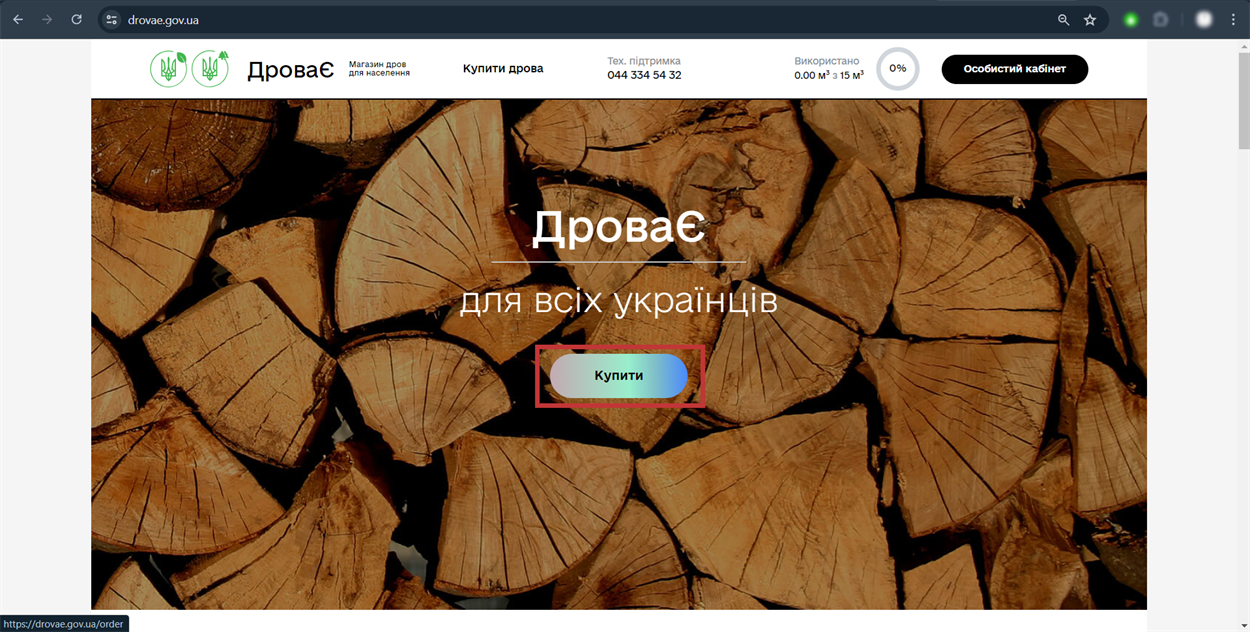Bookmark this page with the star icon
Image resolution: width=1250 pixels, height=632 pixels.
coord(1090,20)
